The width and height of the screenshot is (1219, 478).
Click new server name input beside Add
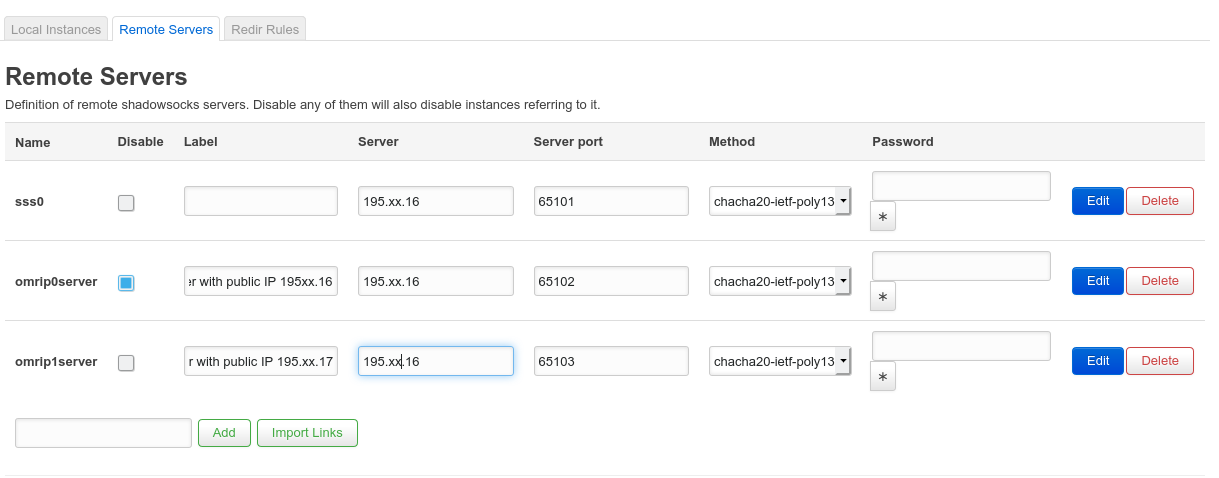pyautogui.click(x=103, y=433)
